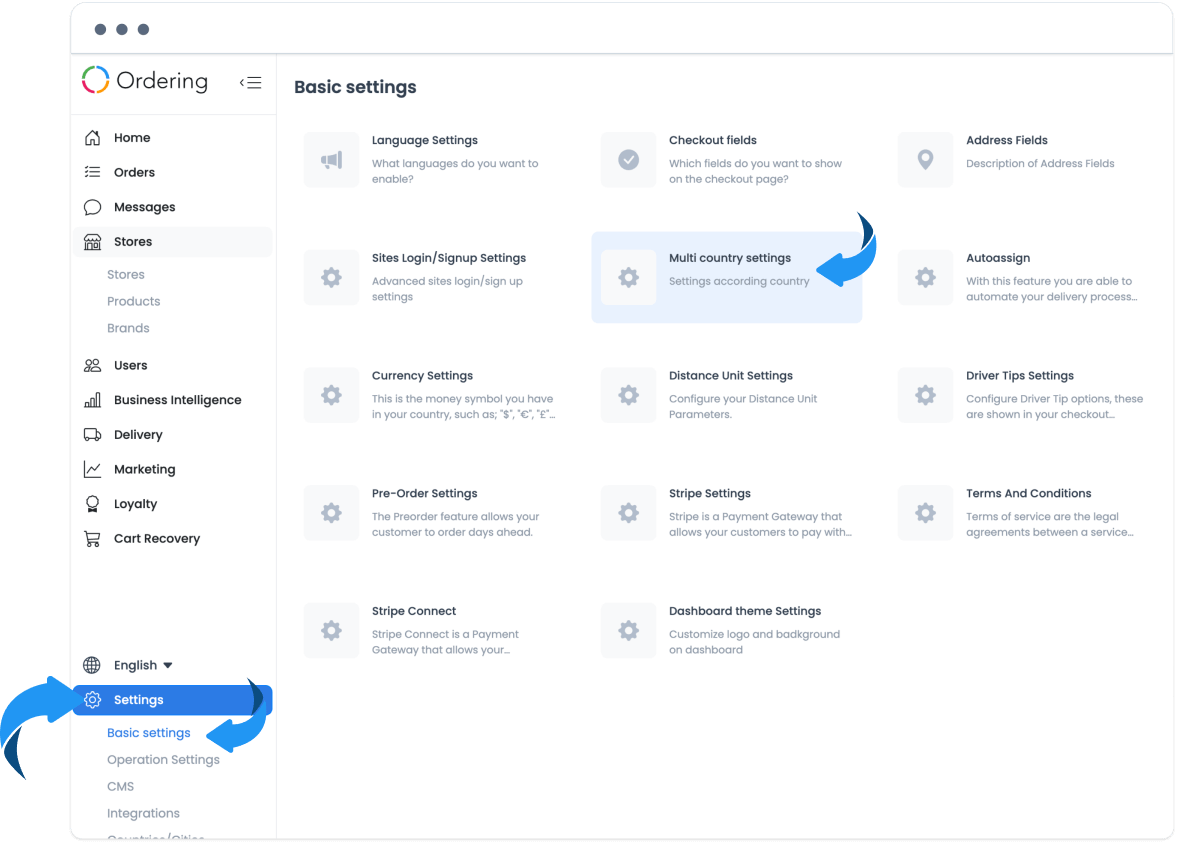Click the Sites Login/Signup Settings gear icon
The image size is (1177, 843).
point(331,278)
